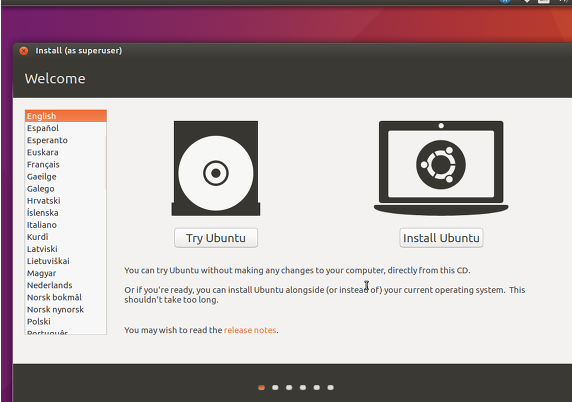Click the first orange progress dot
Viewport: 572px width, 402px height.
[261, 387]
